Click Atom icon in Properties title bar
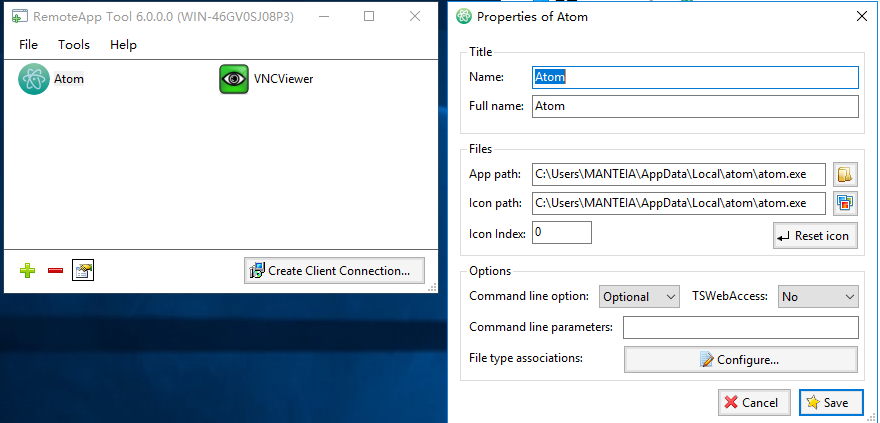 [x=464, y=16]
